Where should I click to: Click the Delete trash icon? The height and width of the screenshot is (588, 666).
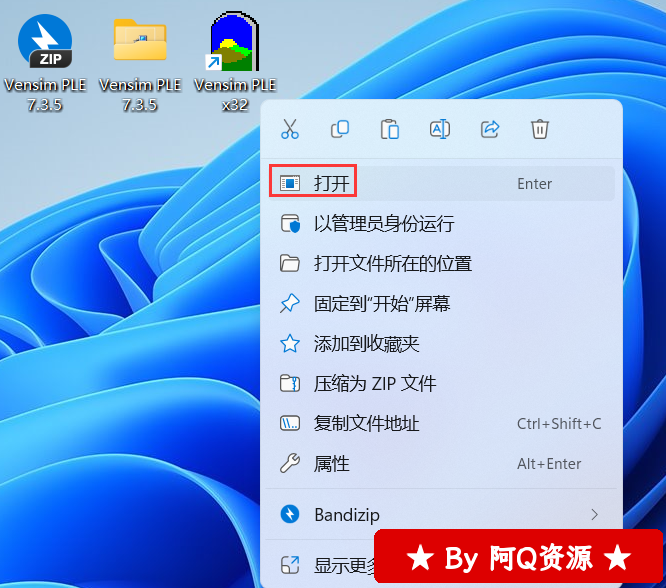point(540,129)
